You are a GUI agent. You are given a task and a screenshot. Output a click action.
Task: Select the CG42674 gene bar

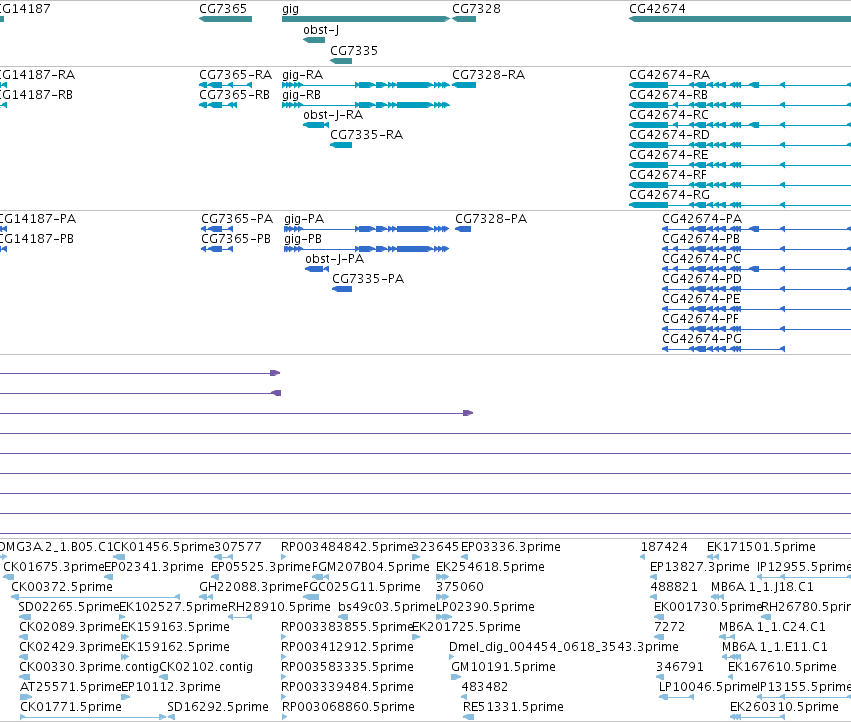(740, 19)
